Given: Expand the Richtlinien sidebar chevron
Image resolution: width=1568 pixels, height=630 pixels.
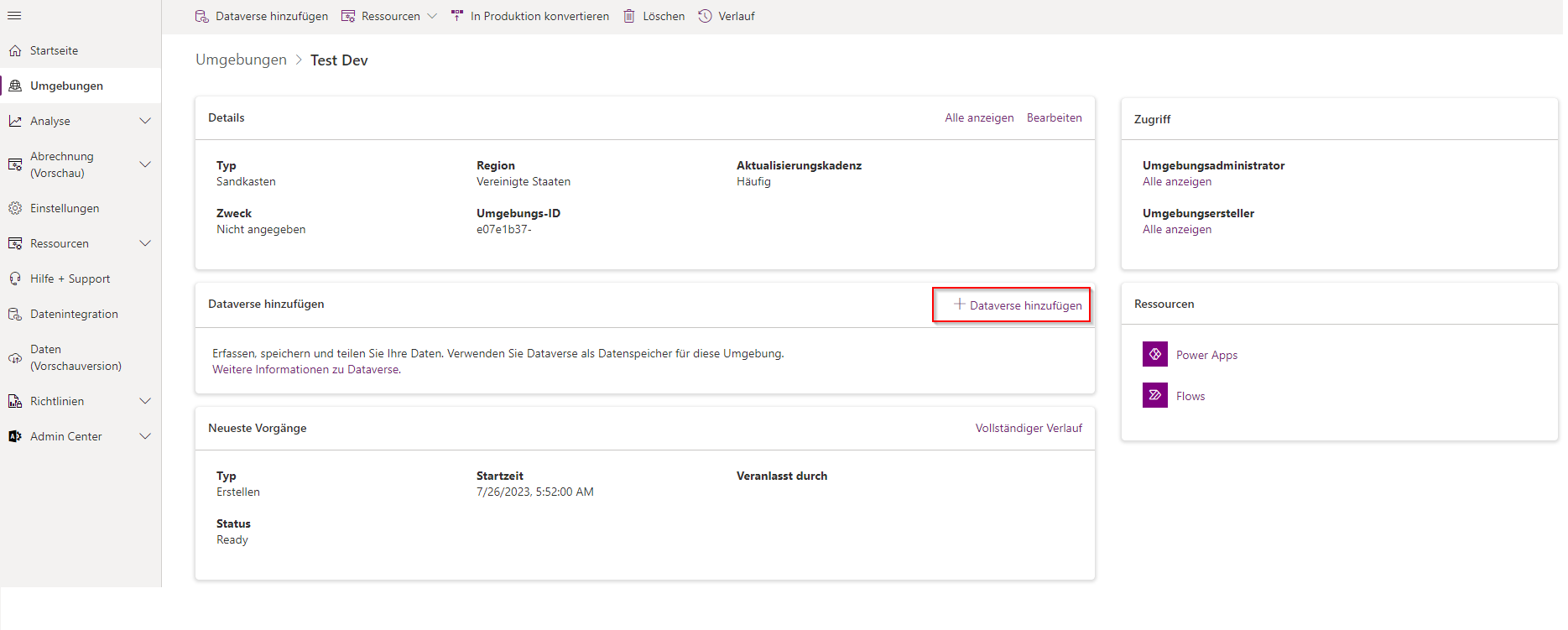Looking at the screenshot, I should click(x=145, y=401).
